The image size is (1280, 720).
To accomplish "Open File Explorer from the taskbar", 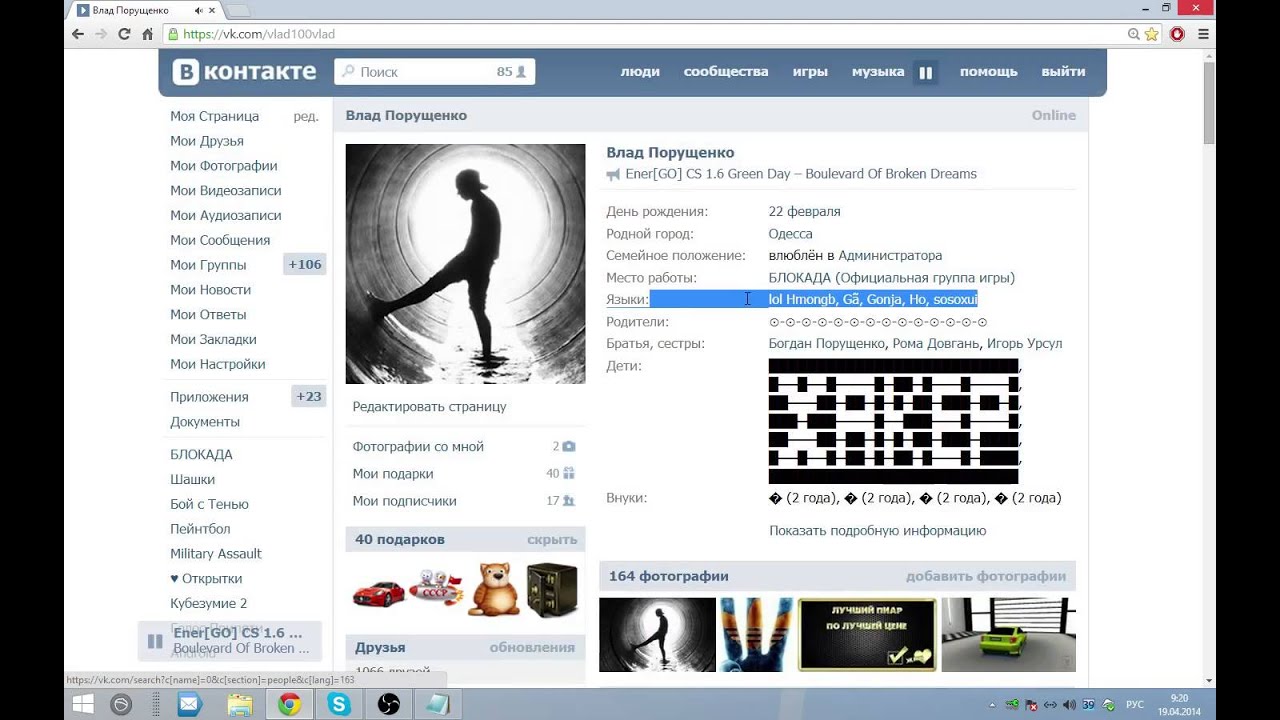I will click(x=239, y=704).
